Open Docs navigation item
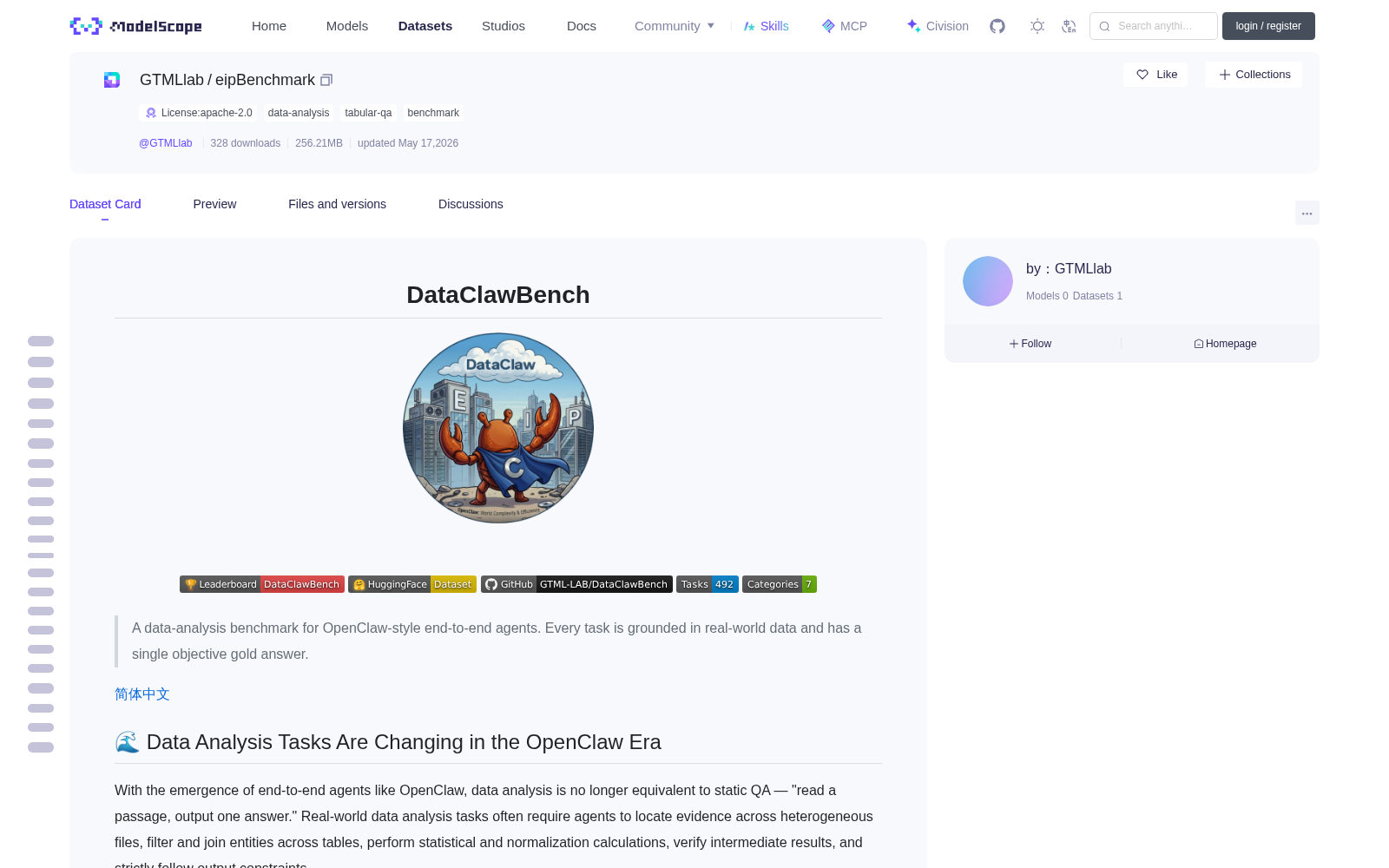This screenshot has width=1389, height=868. (x=582, y=26)
